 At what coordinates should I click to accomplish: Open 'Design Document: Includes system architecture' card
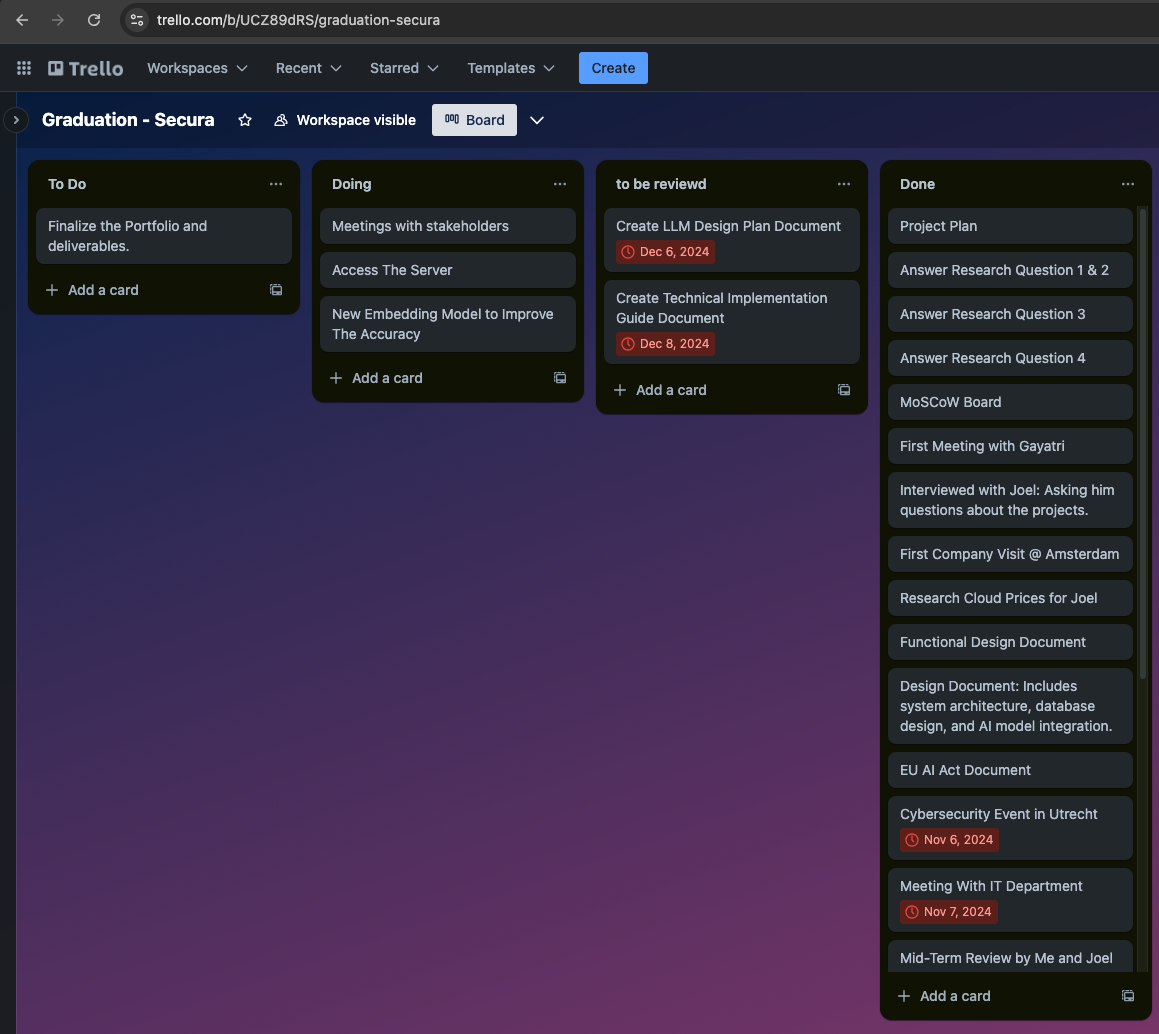tap(1010, 706)
